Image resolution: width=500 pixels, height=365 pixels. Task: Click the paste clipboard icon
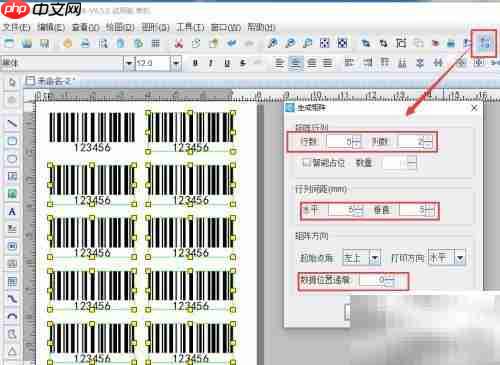tap(213, 43)
